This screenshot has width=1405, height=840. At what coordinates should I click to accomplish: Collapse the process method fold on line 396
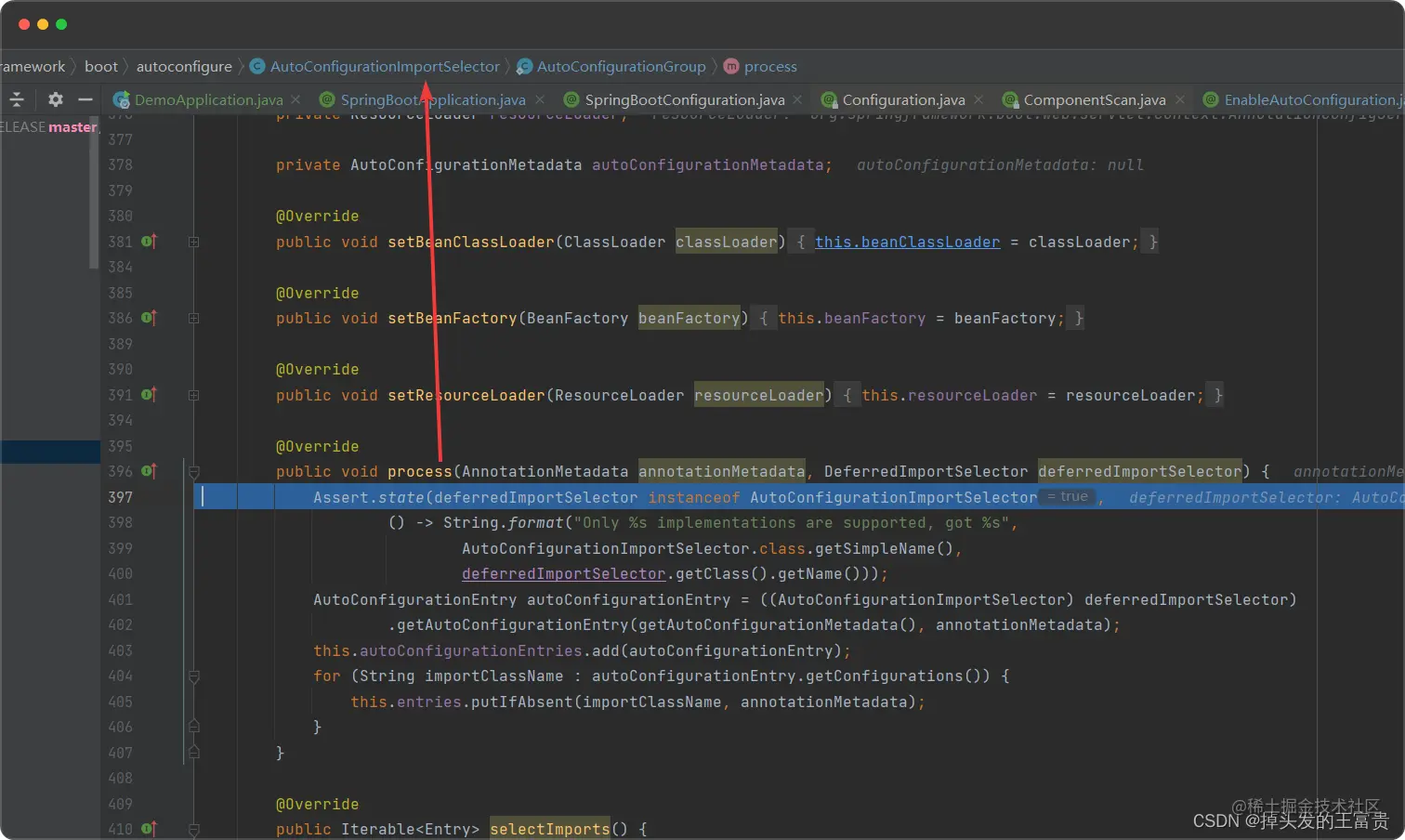[x=194, y=471]
